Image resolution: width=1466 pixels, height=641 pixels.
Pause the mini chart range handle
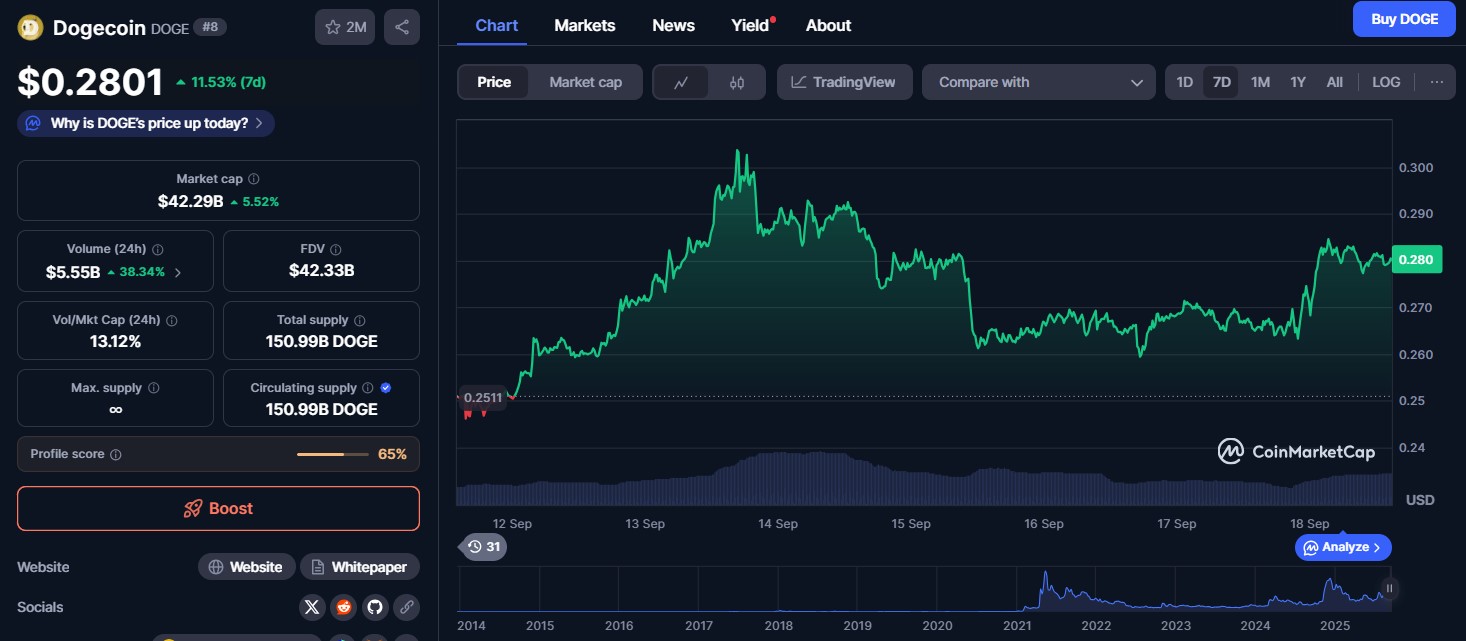1388,589
